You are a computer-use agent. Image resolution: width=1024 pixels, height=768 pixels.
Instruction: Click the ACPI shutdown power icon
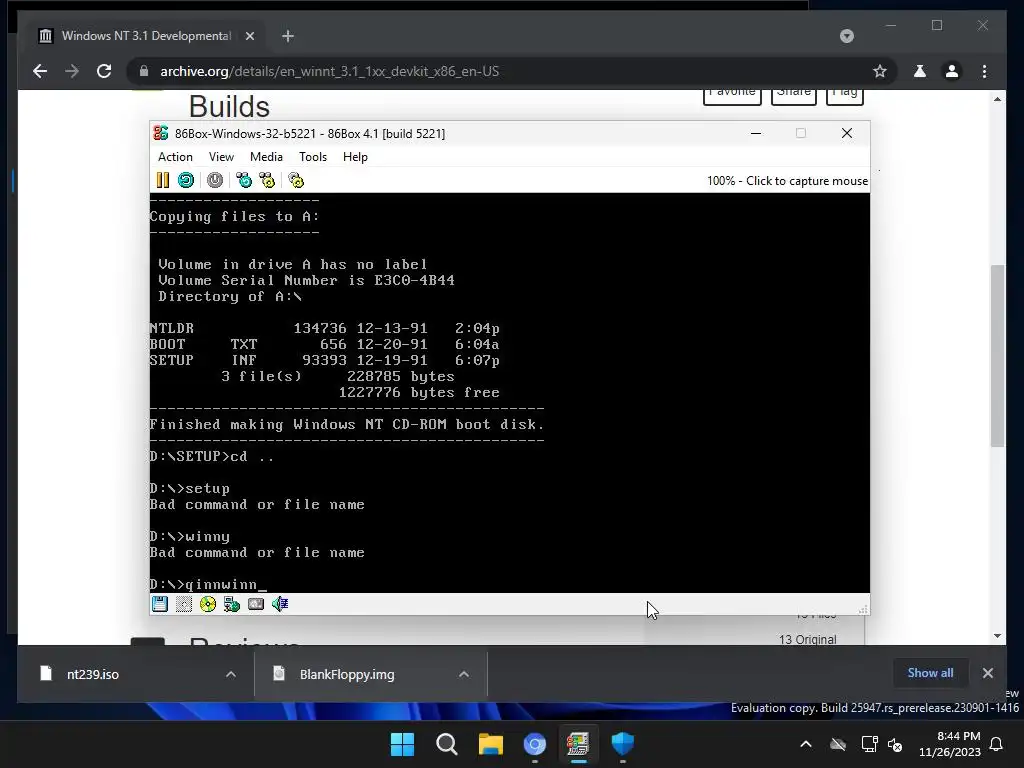(x=215, y=180)
